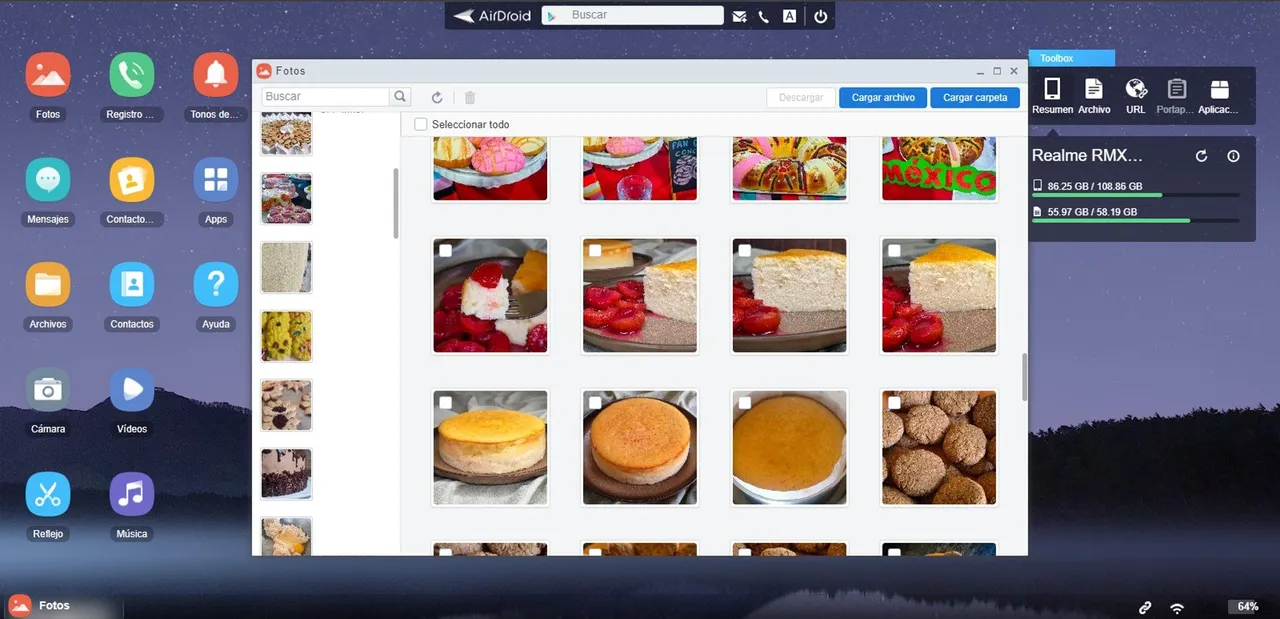Tick checkbox on cheesecake on brown plate photo
The width and height of the screenshot is (1280, 619).
(x=595, y=402)
